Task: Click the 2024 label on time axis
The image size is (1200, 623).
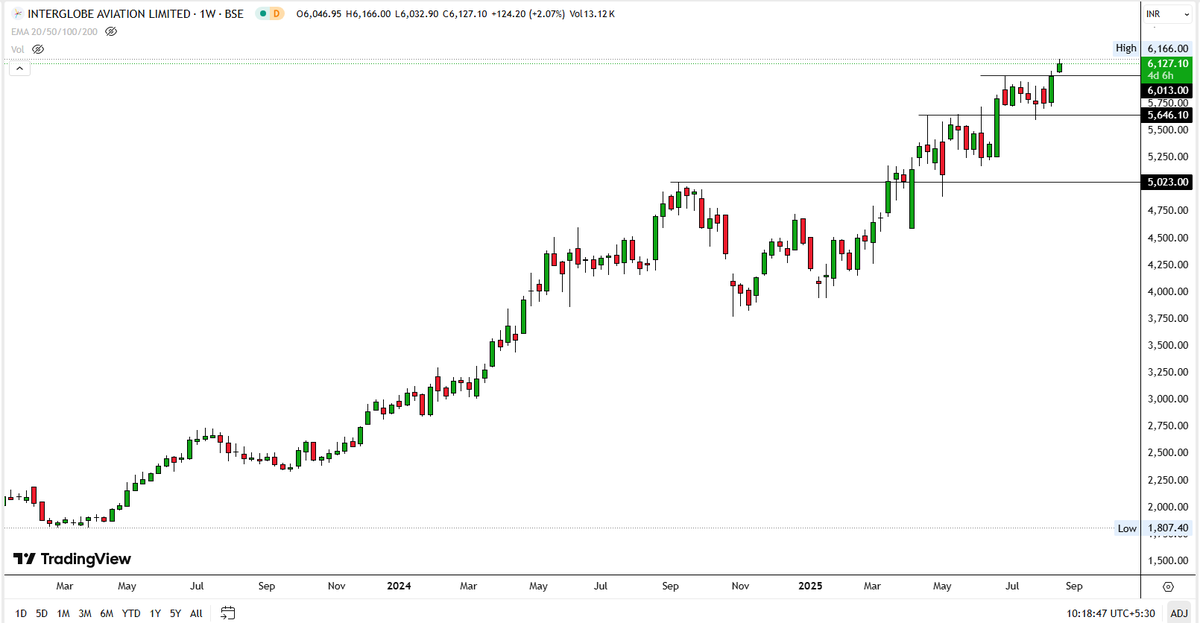Action: pos(397,586)
